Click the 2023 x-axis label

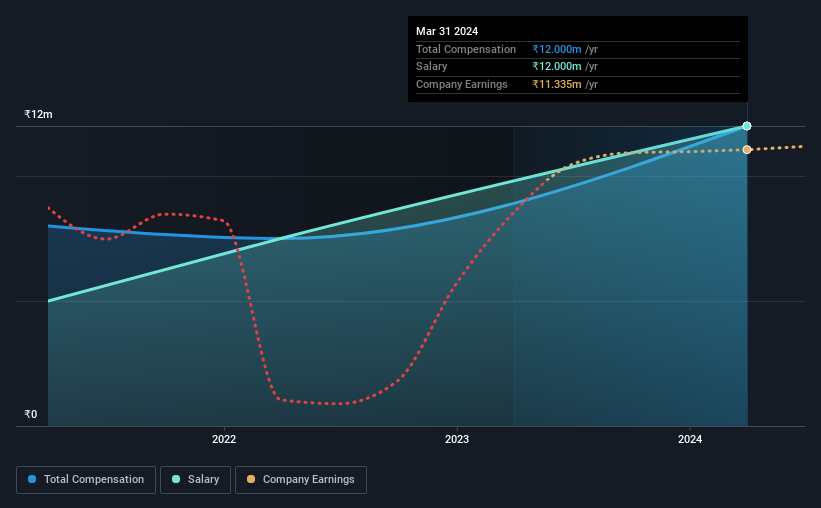point(457,439)
